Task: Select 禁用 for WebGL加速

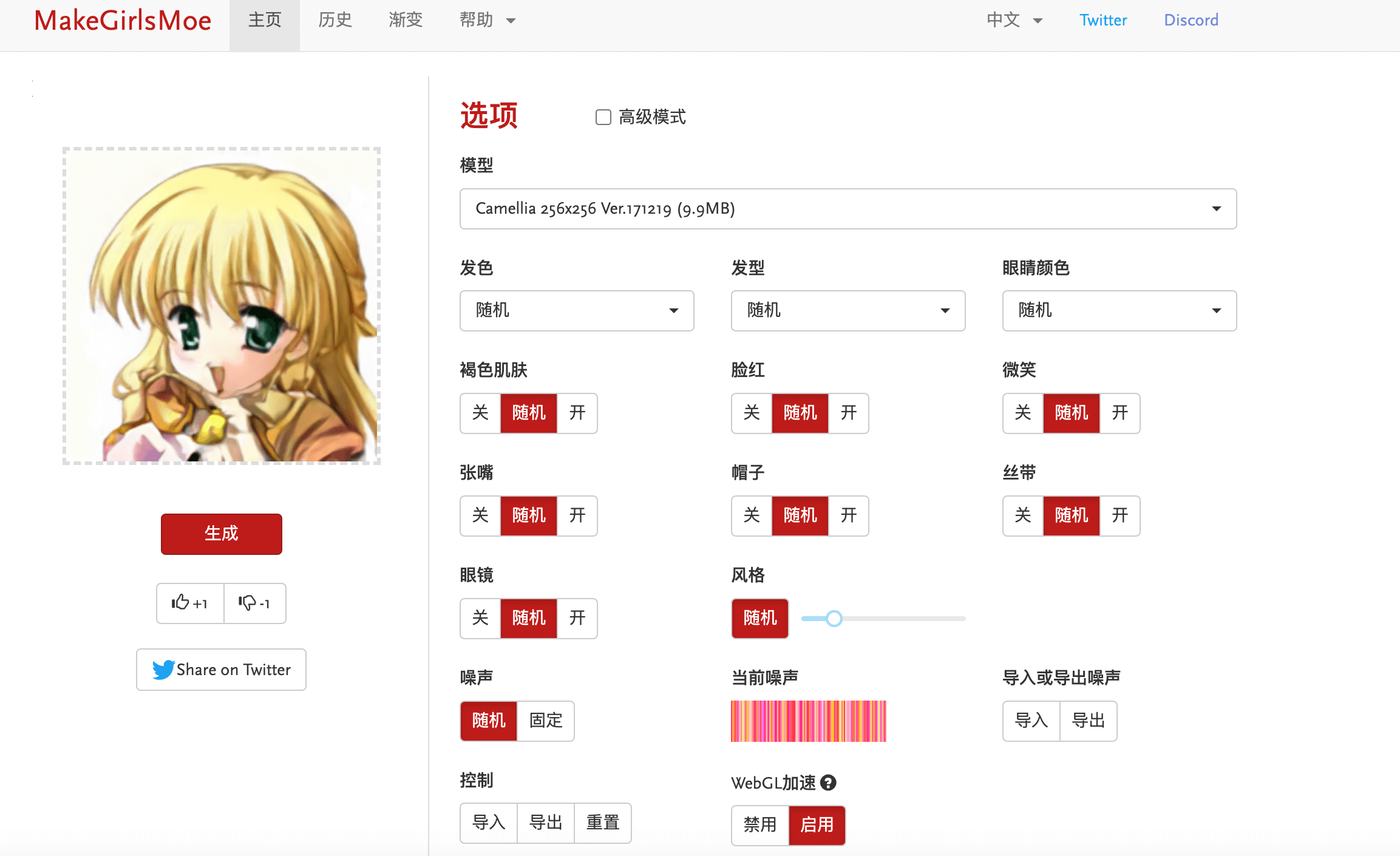Action: pos(760,825)
